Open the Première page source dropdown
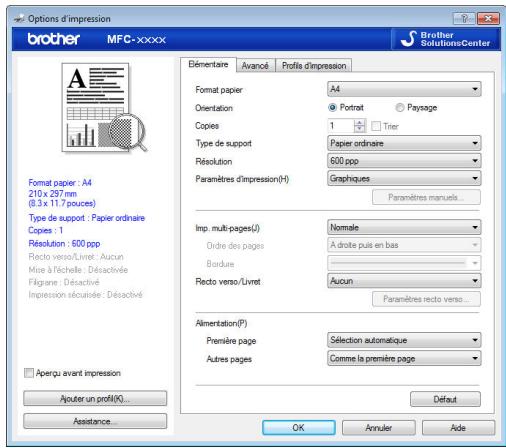This screenshot has height=448, width=506. [x=404, y=340]
